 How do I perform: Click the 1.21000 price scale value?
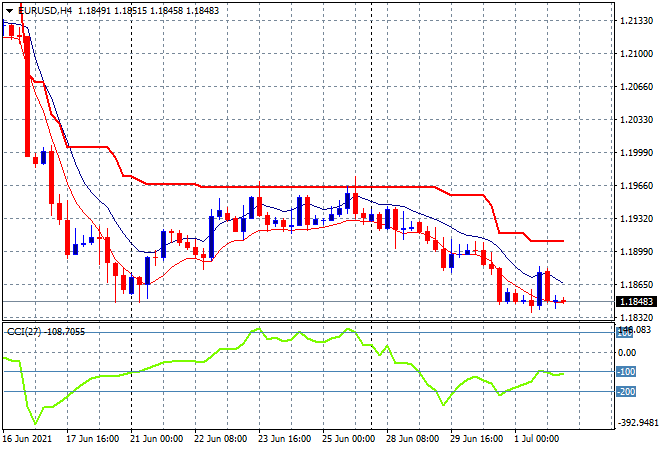(x=637, y=53)
